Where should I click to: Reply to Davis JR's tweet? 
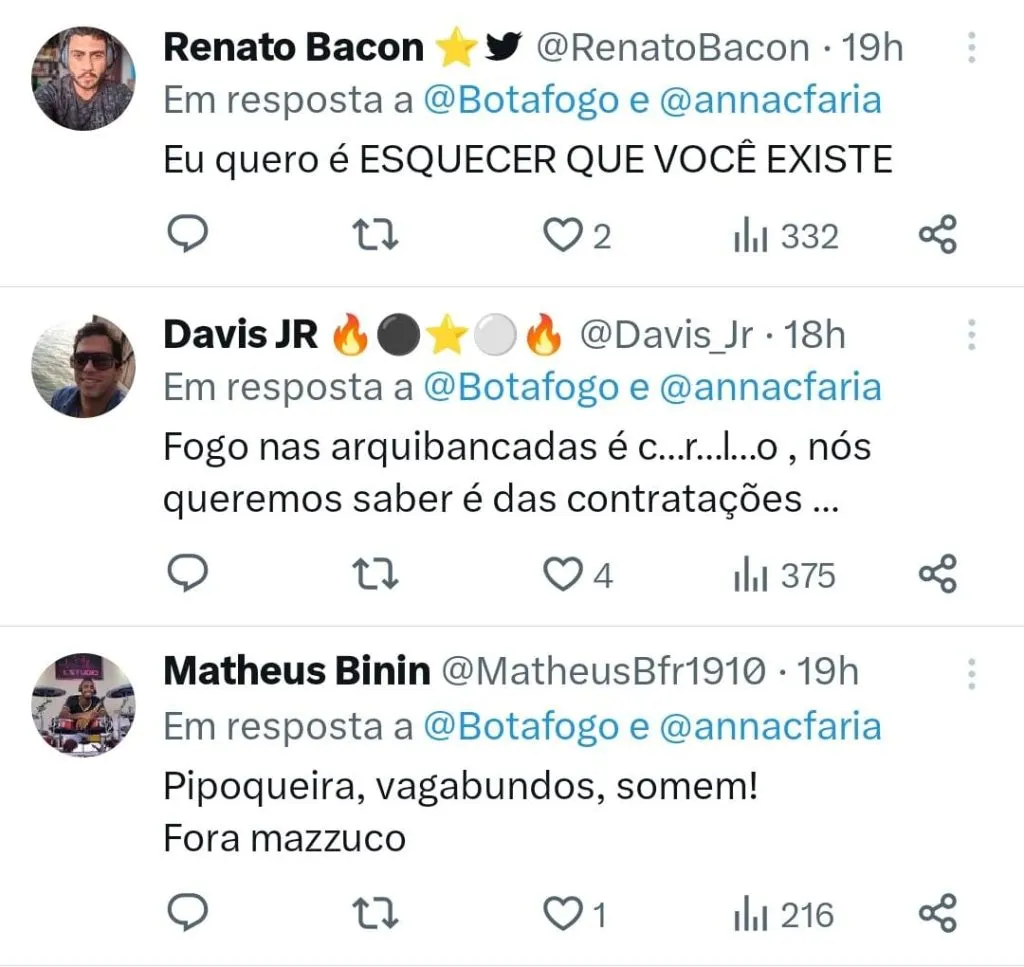pos(185,574)
